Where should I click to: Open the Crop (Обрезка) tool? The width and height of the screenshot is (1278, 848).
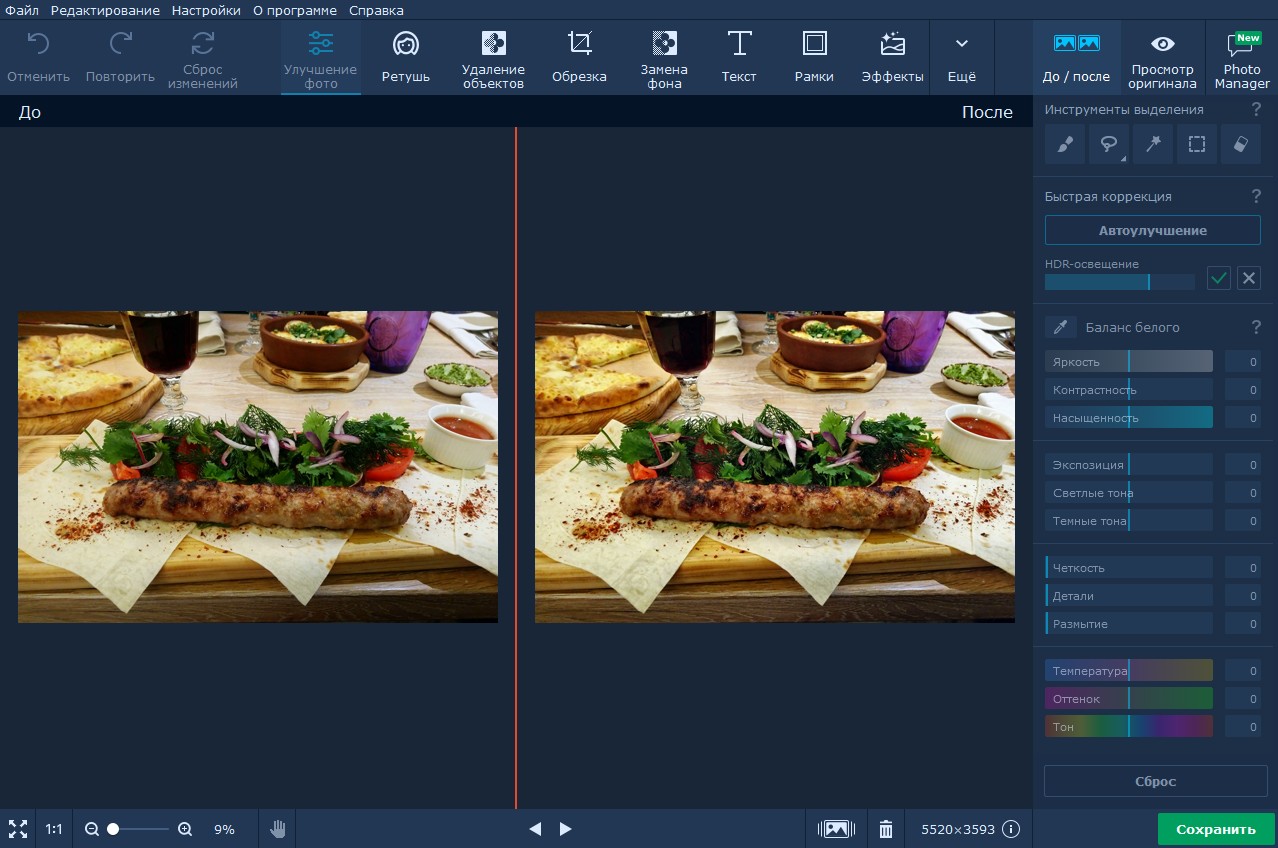pos(579,58)
